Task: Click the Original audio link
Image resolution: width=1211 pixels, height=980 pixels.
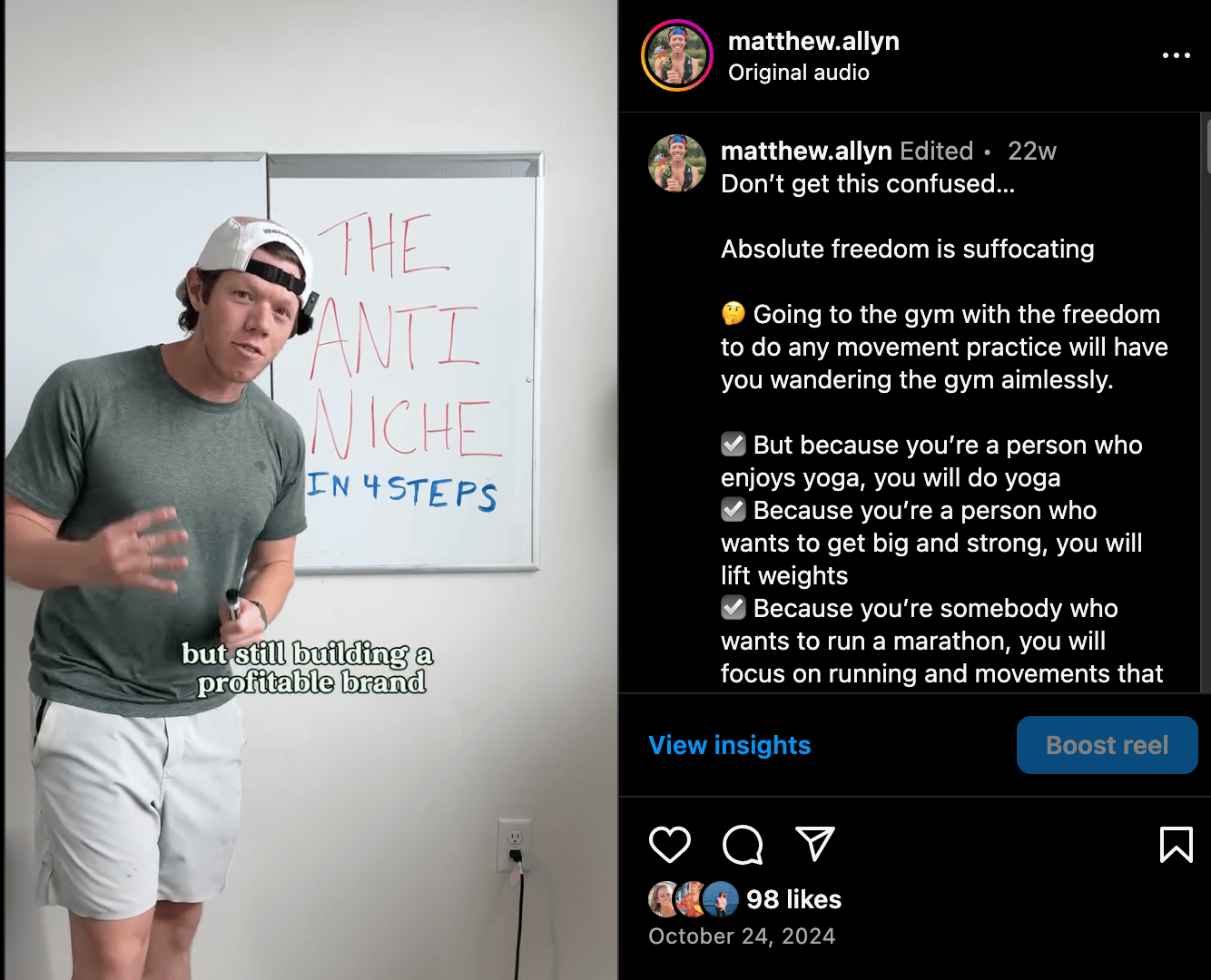Action: coord(799,73)
